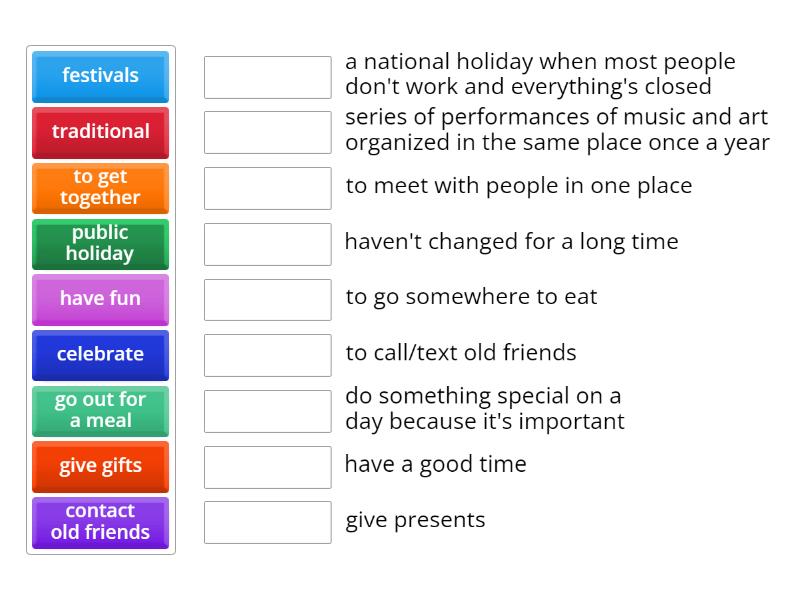This screenshot has width=800, height=600.
Task: Click the definition text 'to meet with people in one place'
Action: pyautogui.click(x=518, y=185)
